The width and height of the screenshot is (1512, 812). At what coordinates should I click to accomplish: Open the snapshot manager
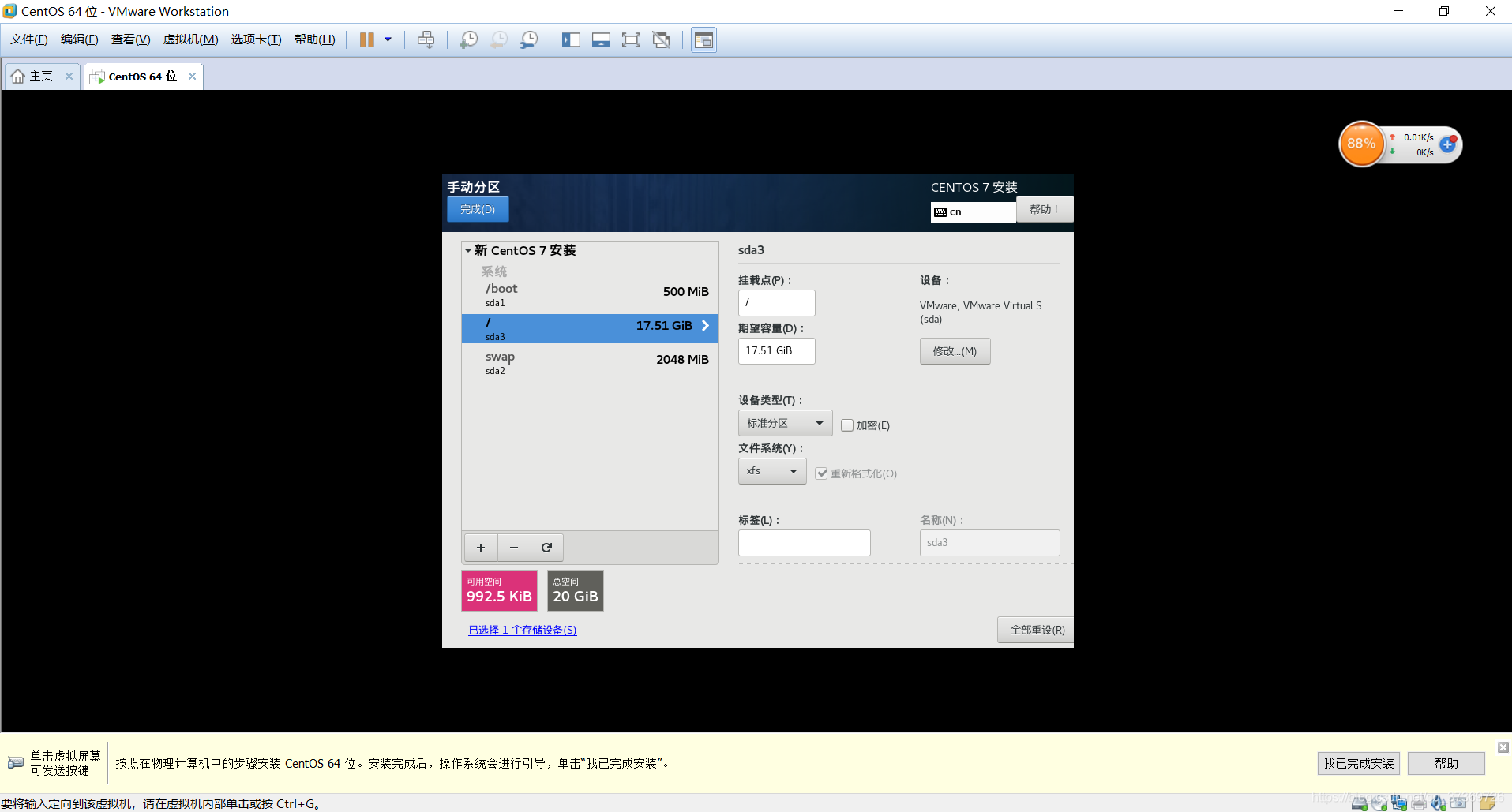click(529, 39)
